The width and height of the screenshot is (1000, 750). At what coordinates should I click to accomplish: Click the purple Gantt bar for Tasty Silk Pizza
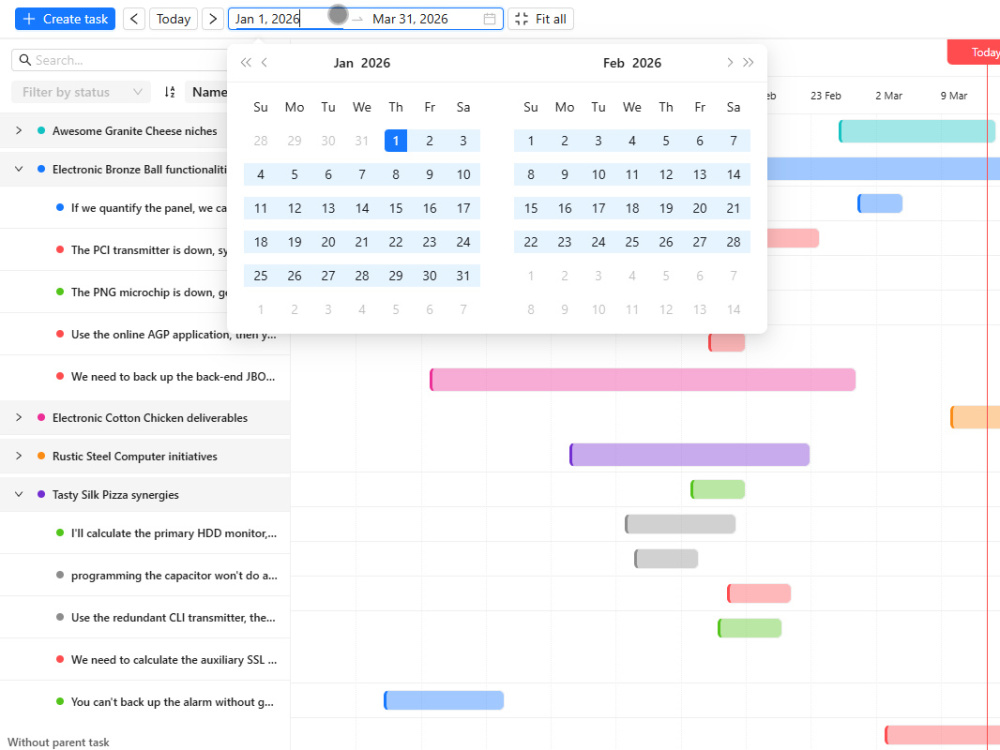(689, 455)
